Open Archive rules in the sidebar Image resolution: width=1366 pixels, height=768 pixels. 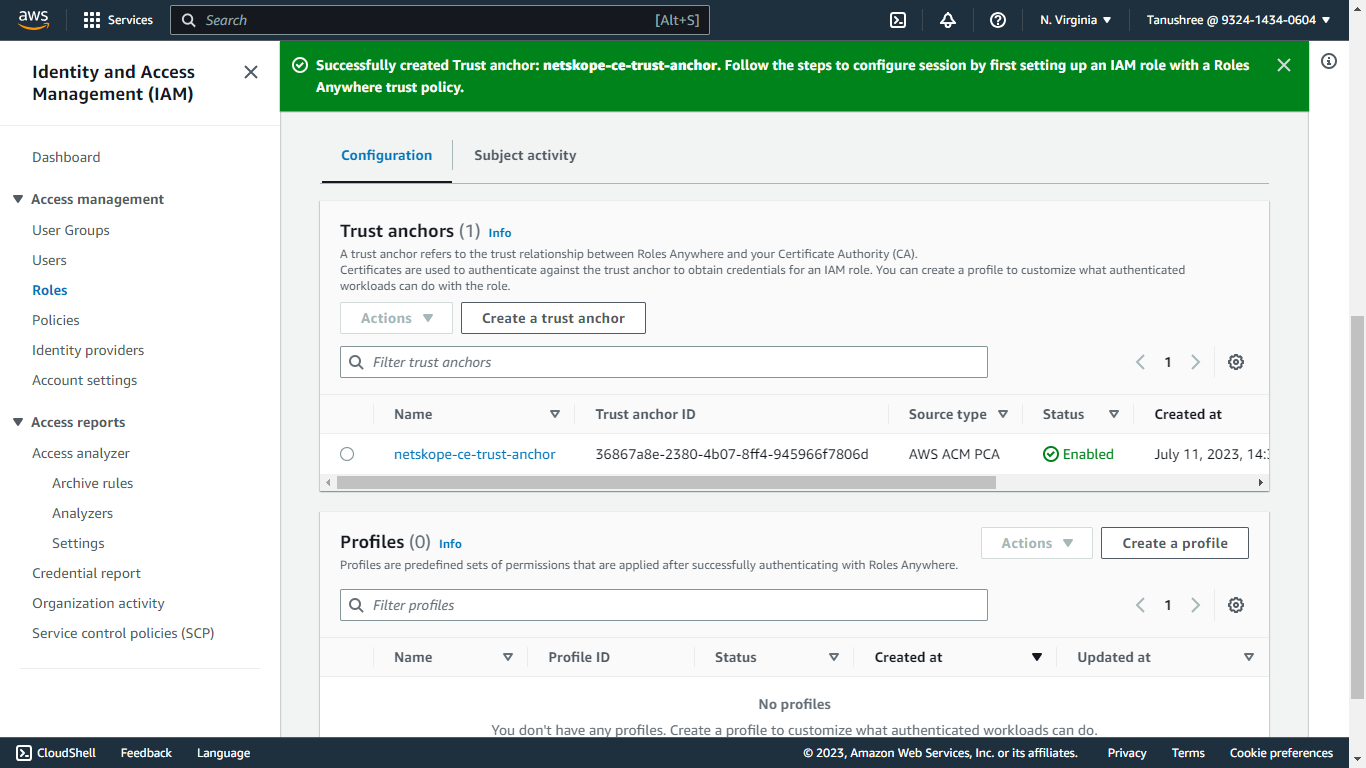(93, 483)
